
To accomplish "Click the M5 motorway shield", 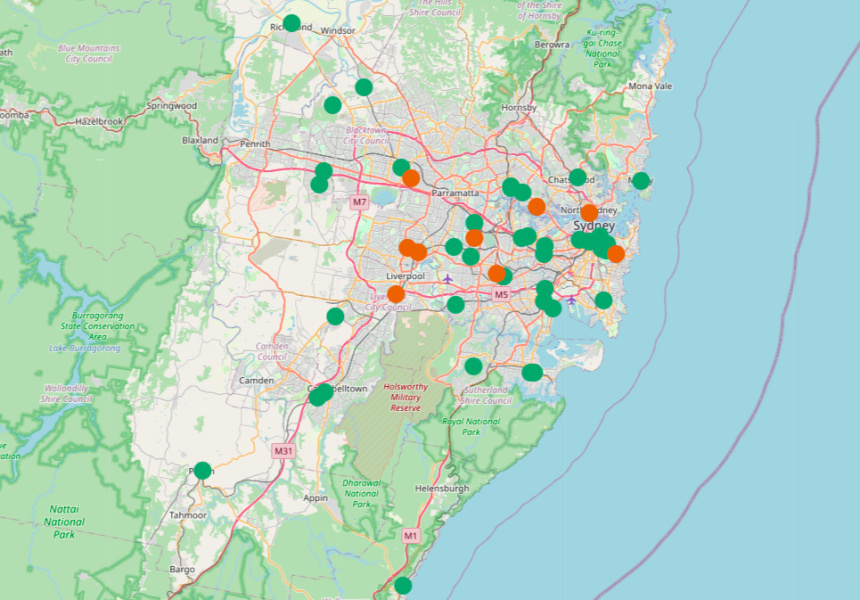I will 501,294.
